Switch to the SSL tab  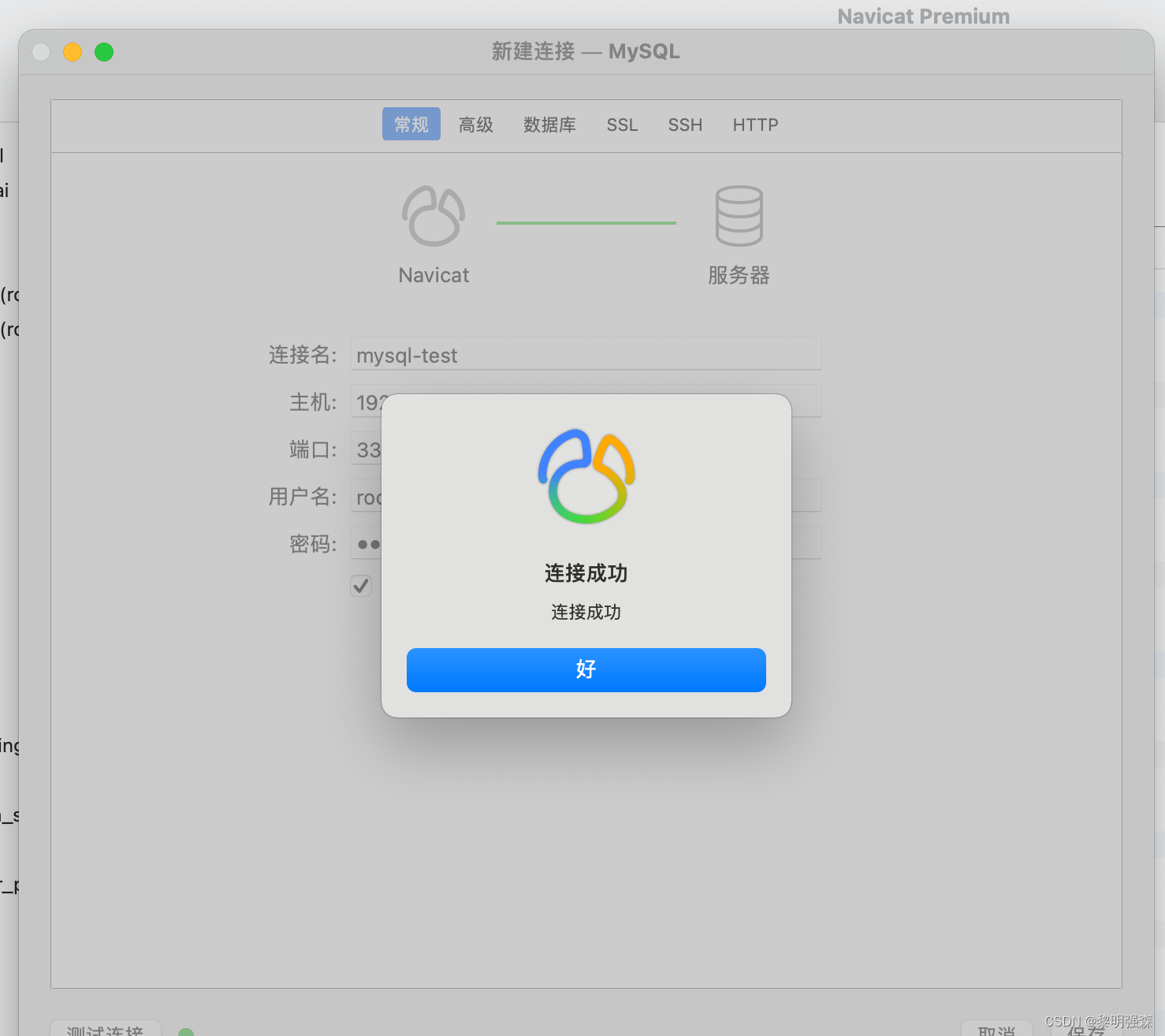click(x=622, y=125)
